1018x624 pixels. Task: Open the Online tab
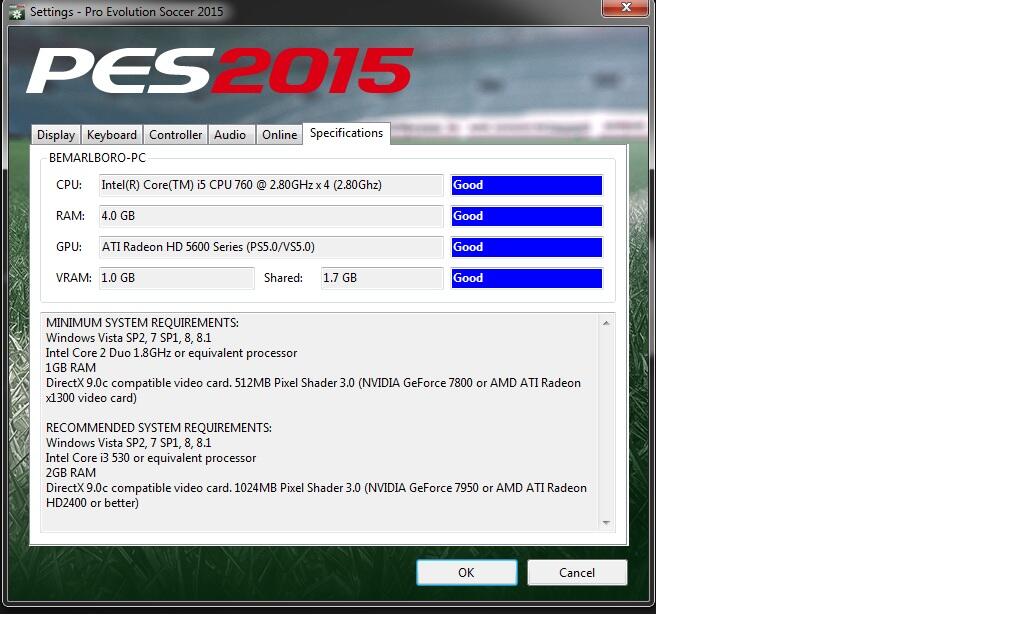(x=279, y=134)
